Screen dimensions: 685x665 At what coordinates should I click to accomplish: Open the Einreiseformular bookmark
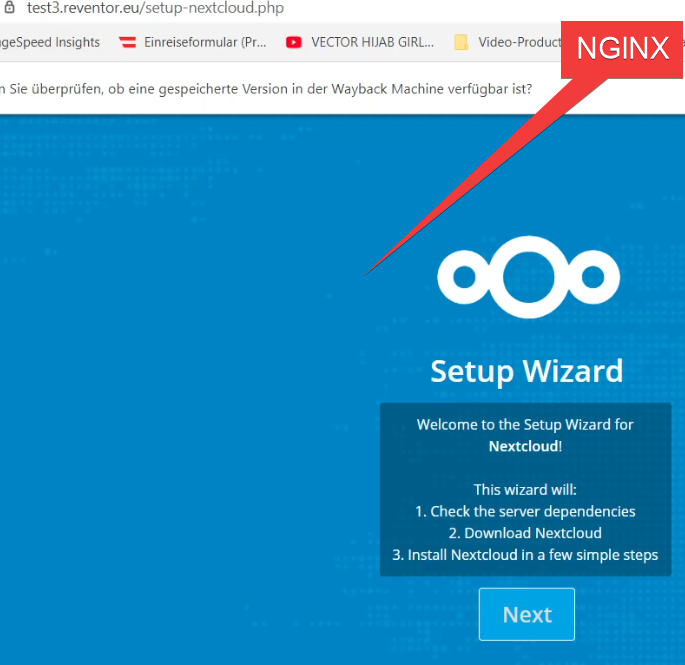[x=193, y=42]
